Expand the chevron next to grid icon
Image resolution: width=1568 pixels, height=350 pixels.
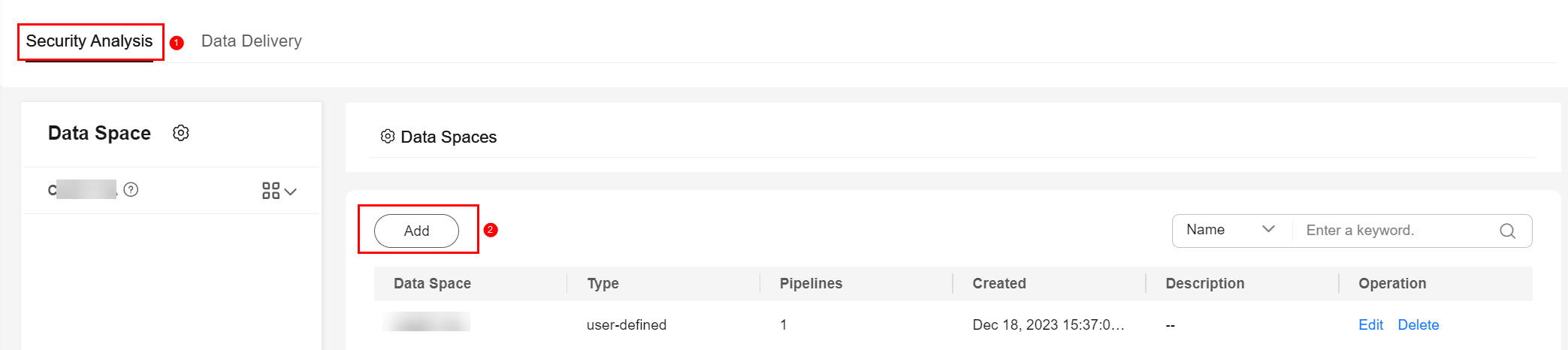click(x=291, y=192)
